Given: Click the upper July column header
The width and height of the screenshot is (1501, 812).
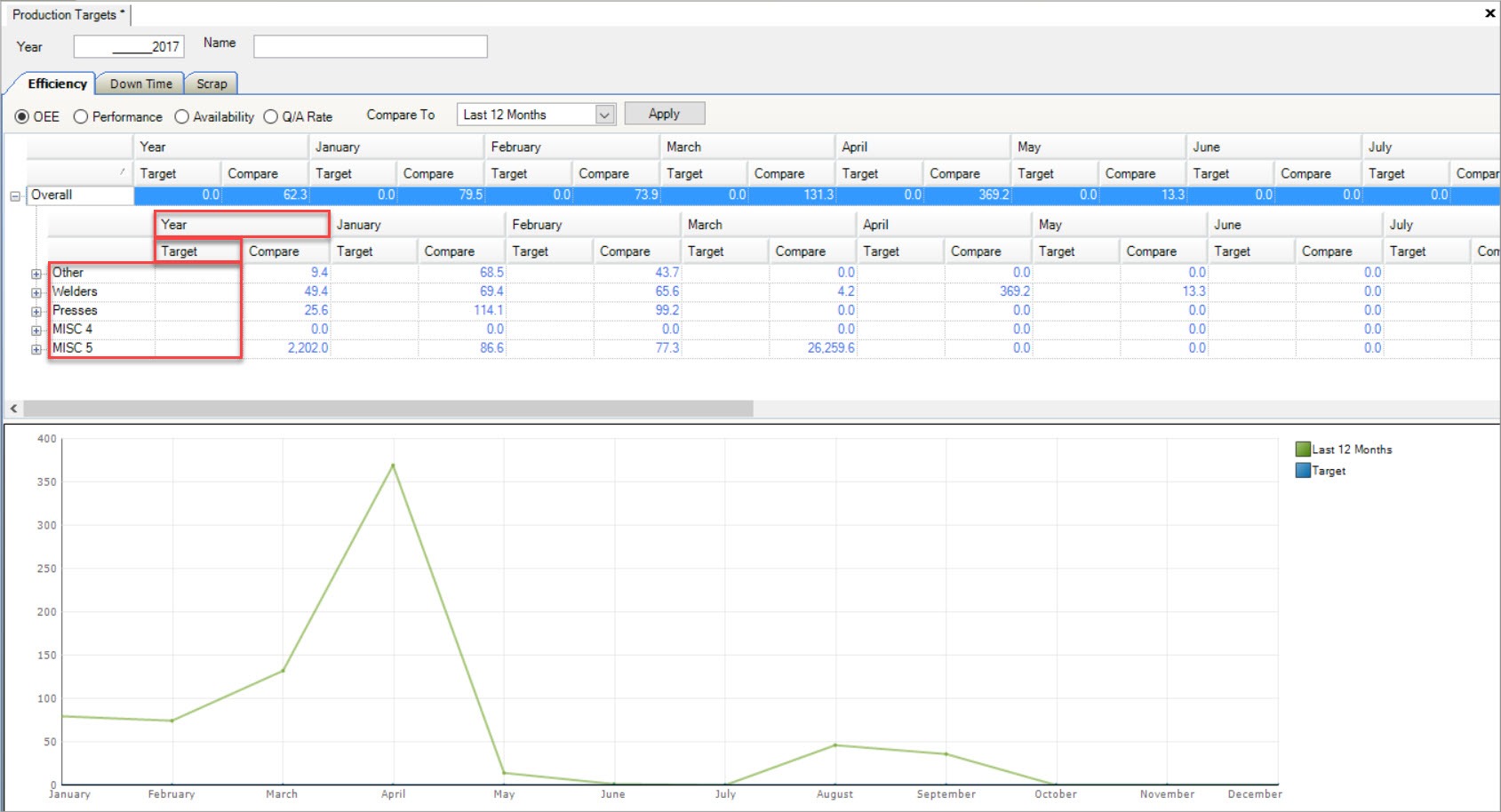Looking at the screenshot, I should 1431,147.
